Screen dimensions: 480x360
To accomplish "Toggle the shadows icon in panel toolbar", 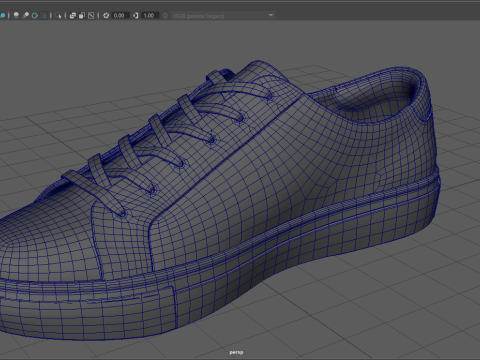I will click(16, 15).
